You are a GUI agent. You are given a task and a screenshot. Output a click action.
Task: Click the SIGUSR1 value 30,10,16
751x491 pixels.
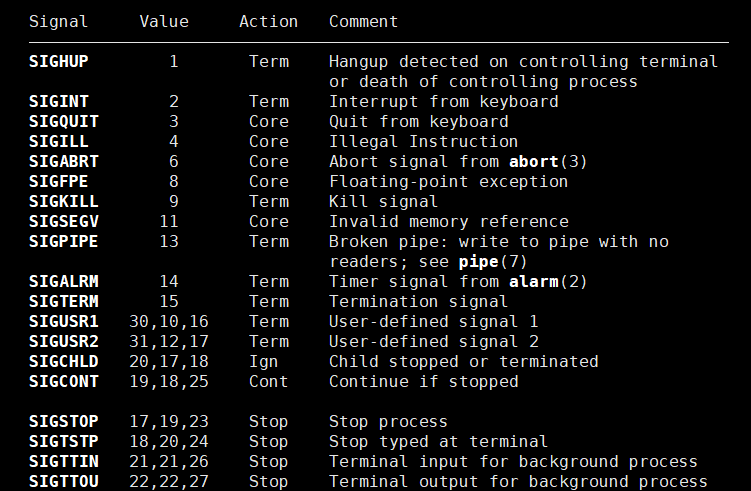pos(168,322)
